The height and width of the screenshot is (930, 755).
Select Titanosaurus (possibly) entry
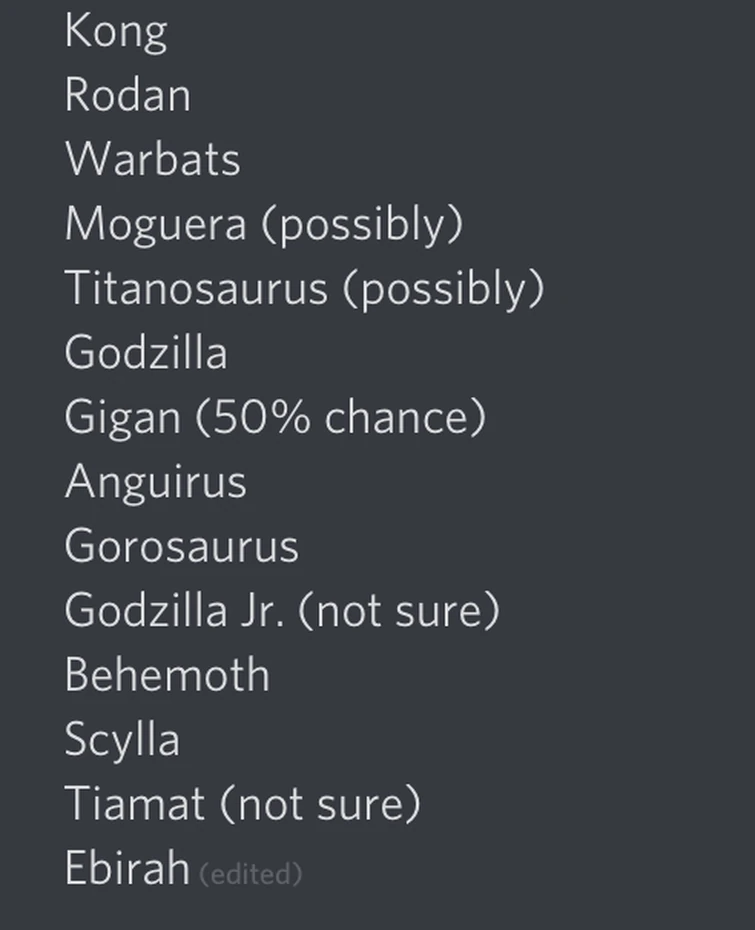pyautogui.click(x=304, y=289)
